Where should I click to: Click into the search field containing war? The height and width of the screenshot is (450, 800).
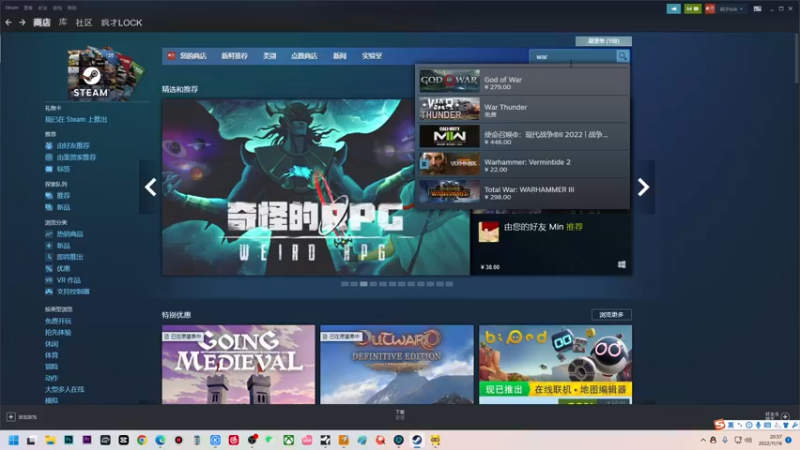pyautogui.click(x=573, y=56)
